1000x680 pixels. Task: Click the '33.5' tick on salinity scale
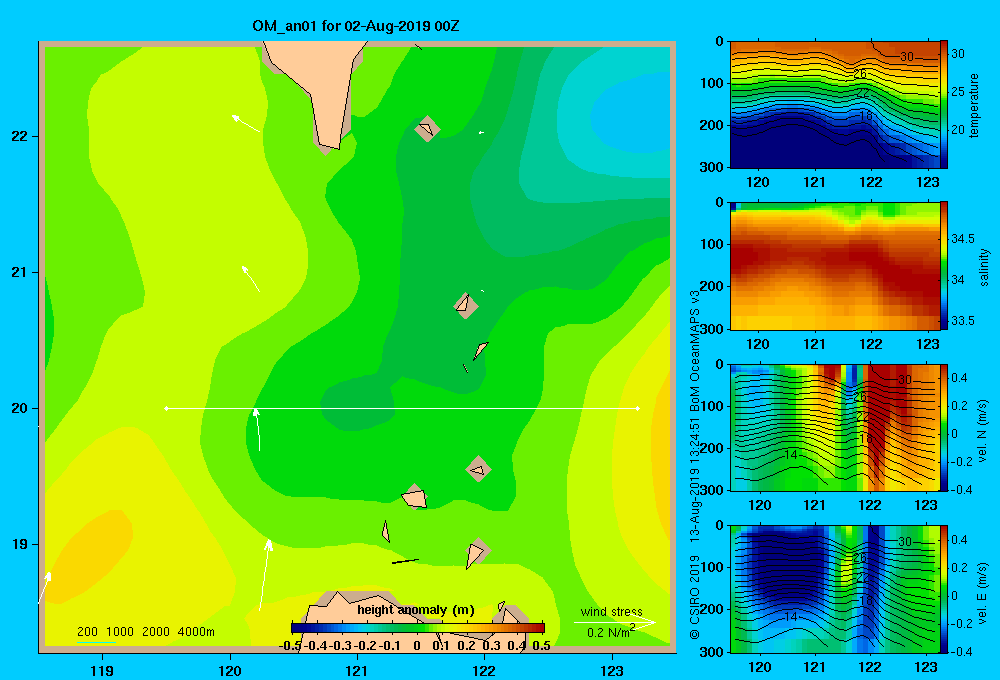point(963,320)
